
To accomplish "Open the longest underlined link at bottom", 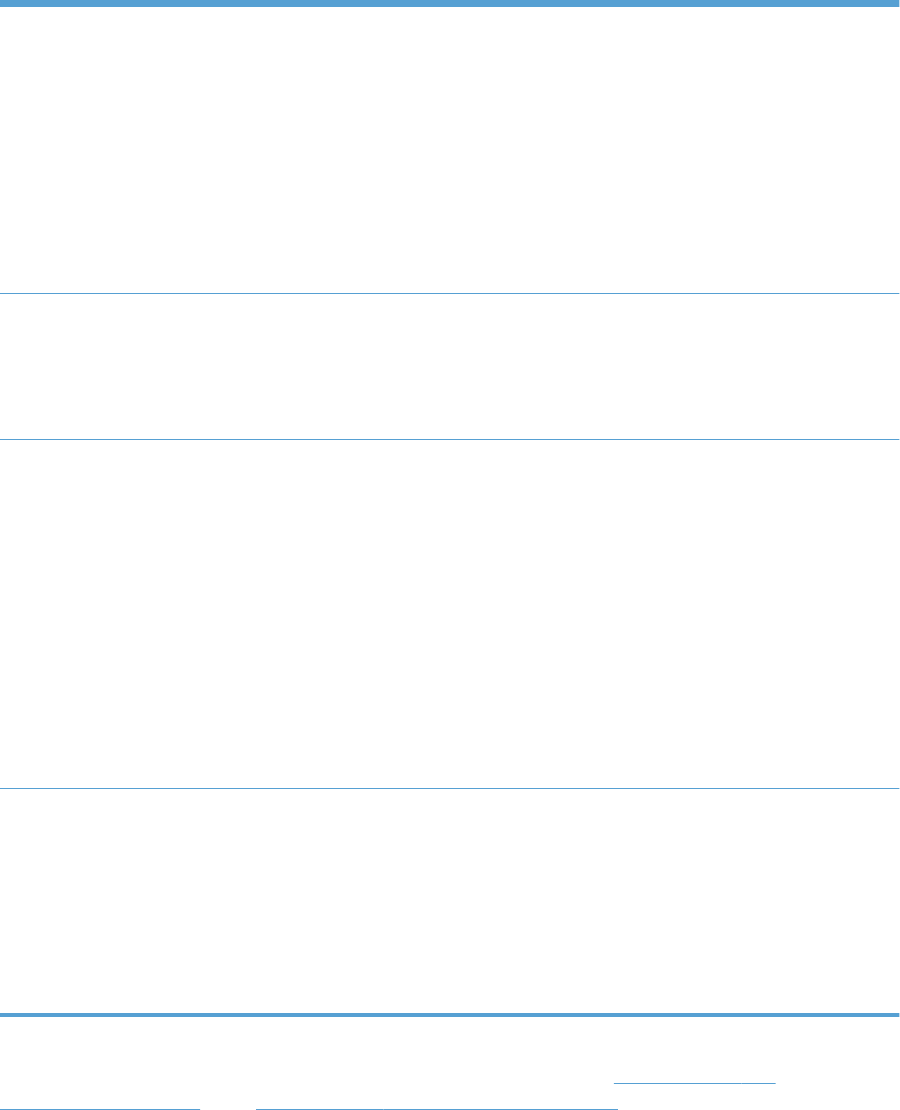I will 437,1109.
